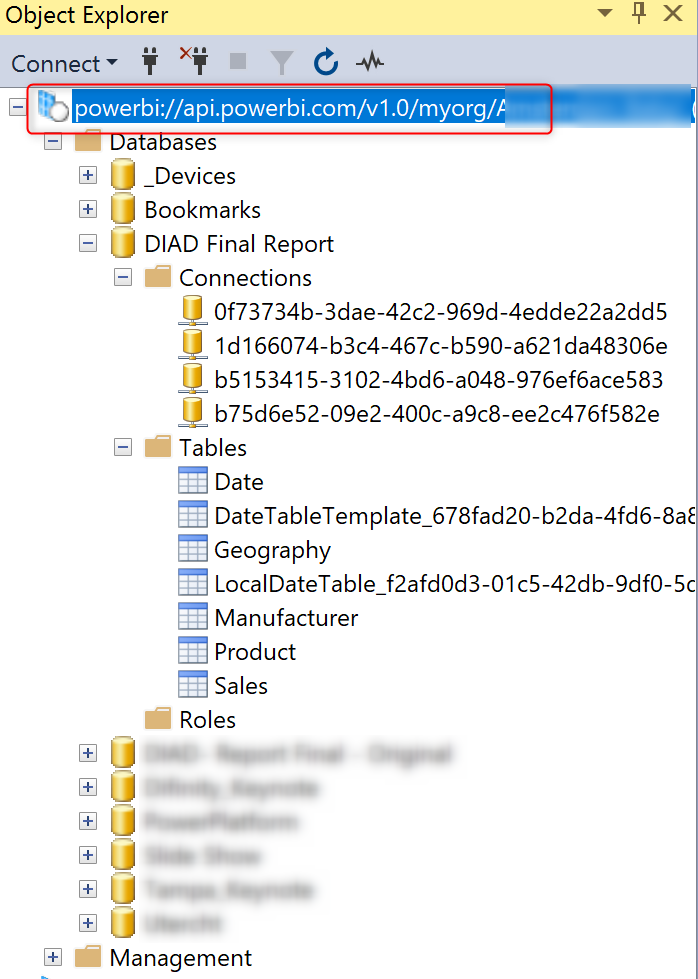This screenshot has width=698, height=979.
Task: Click the Connect Object Explorer plug icon
Action: click(152, 62)
